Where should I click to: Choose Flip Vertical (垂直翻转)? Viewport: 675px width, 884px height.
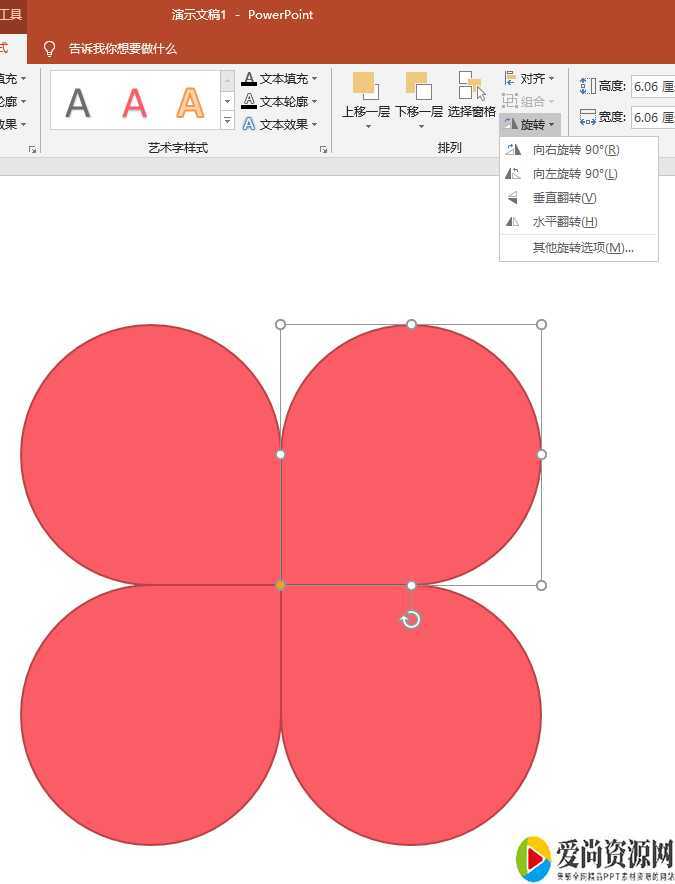click(564, 198)
